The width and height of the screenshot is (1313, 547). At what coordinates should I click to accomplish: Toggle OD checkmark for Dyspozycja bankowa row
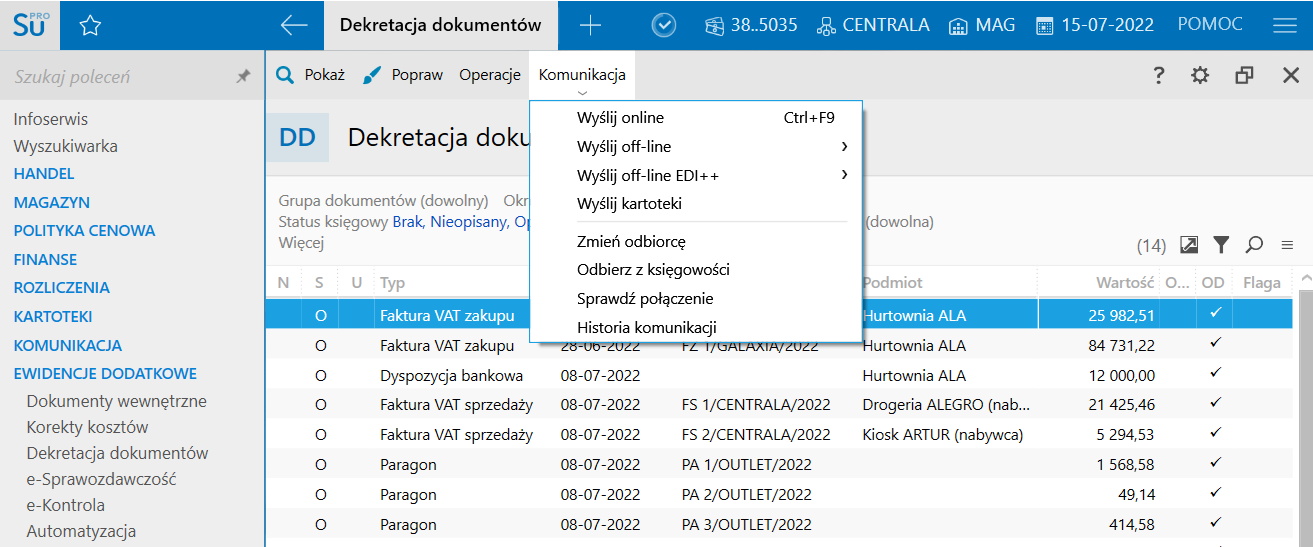coord(1215,374)
